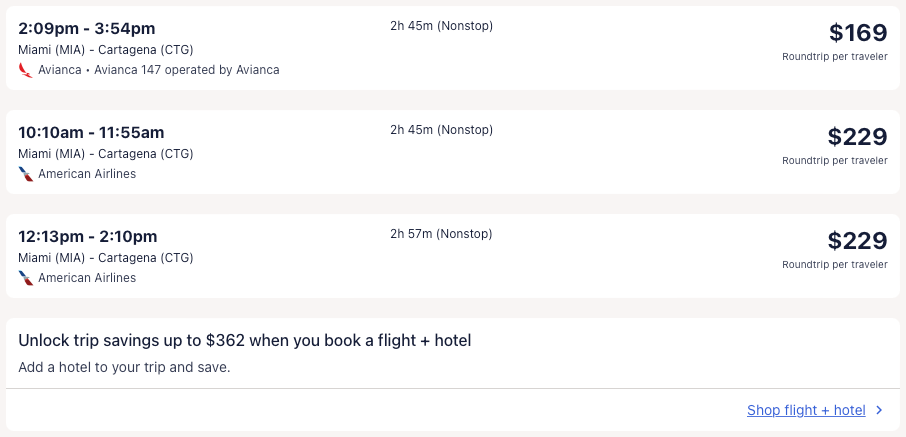Click the $169 roundtrip price
The image size is (906, 437).
[858, 33]
